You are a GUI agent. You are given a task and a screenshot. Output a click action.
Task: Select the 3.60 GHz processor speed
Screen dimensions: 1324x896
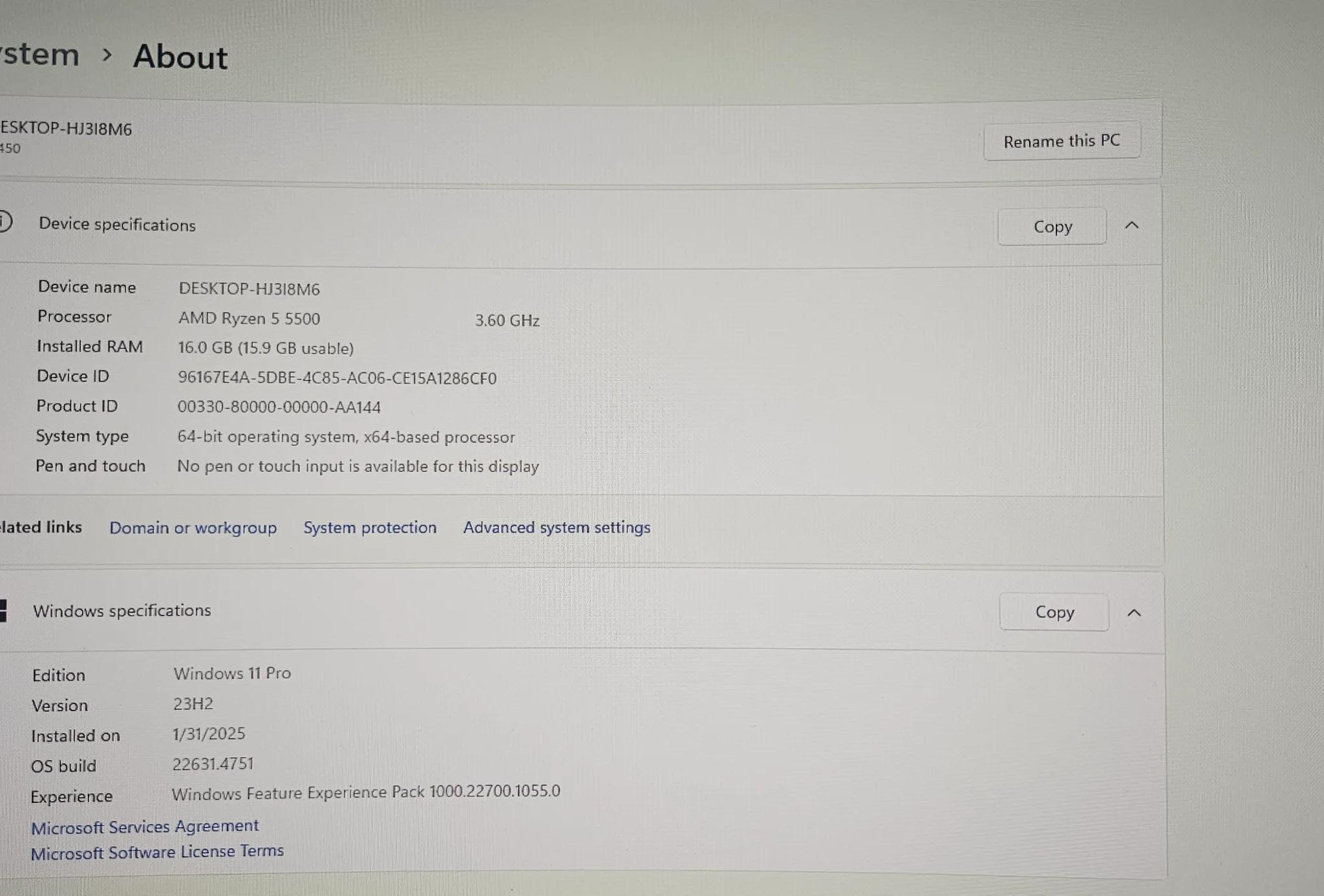[x=507, y=320]
